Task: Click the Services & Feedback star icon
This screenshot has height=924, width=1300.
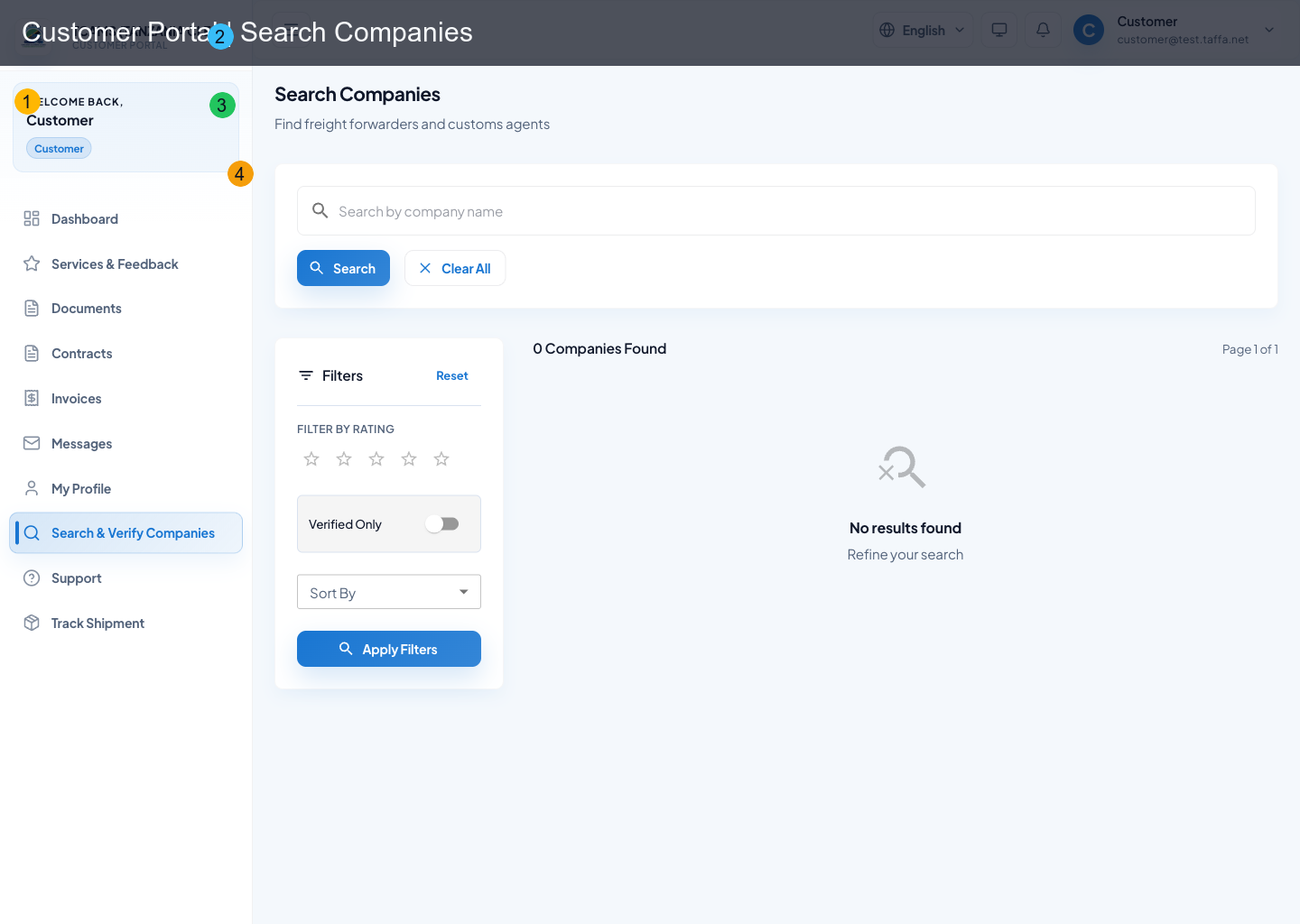Action: (x=32, y=263)
